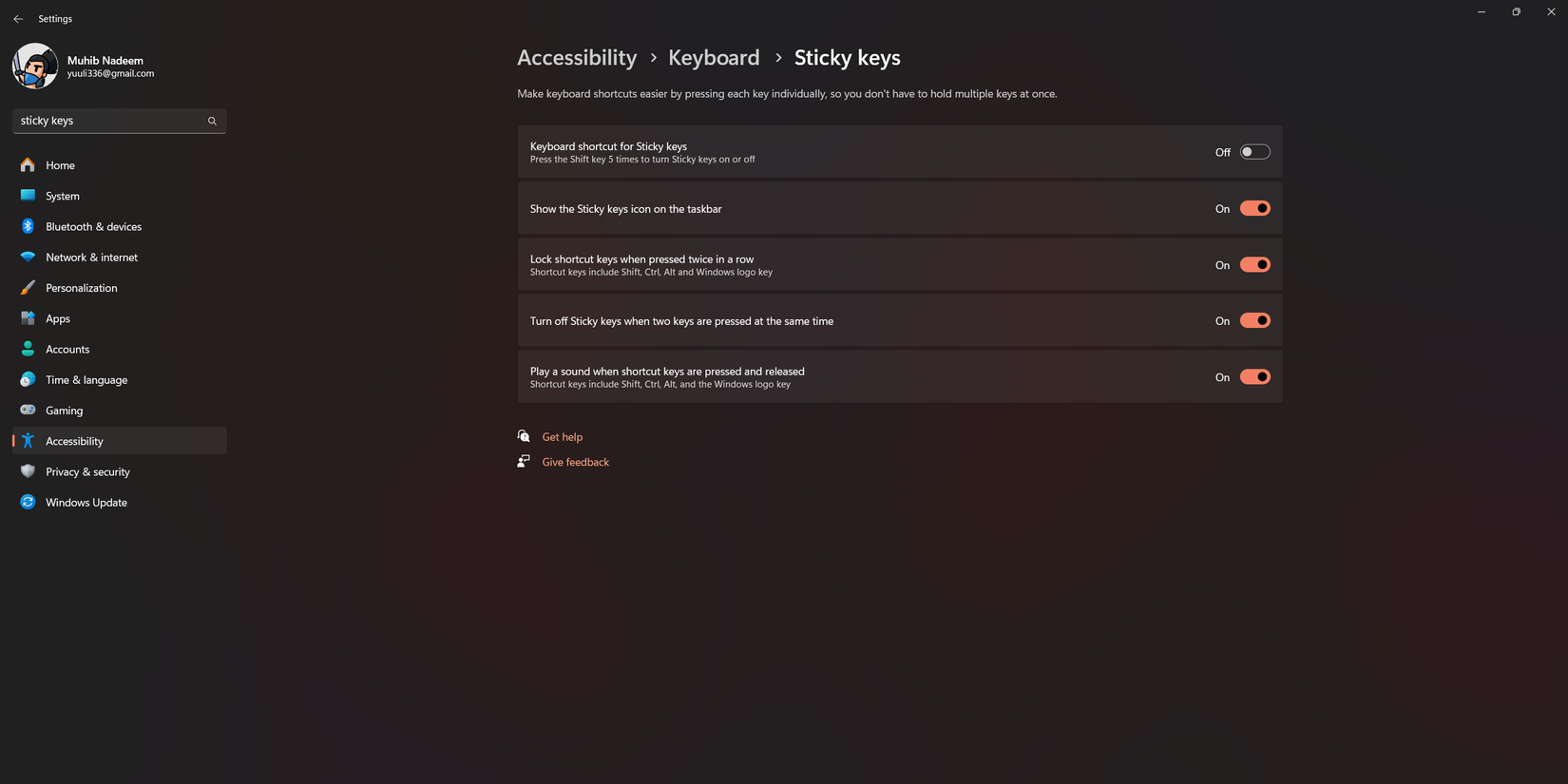Open Privacy & security settings

[87, 471]
